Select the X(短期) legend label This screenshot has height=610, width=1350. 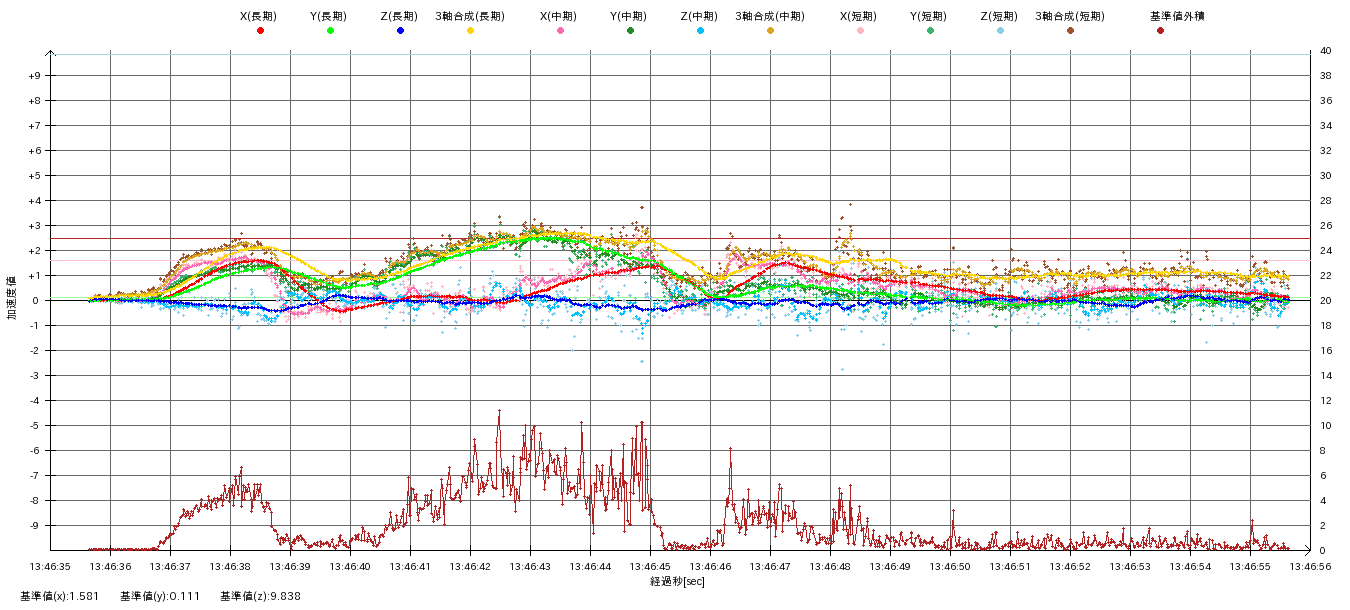coord(858,17)
